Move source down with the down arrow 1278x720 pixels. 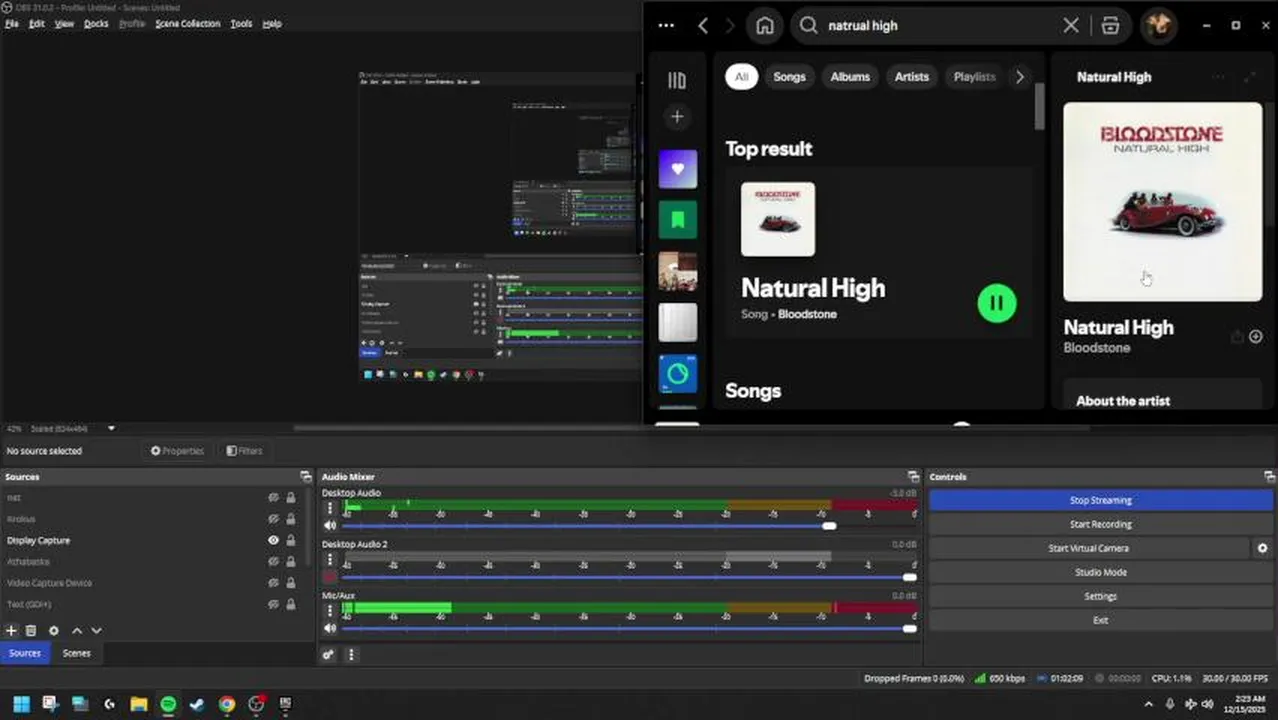point(97,631)
